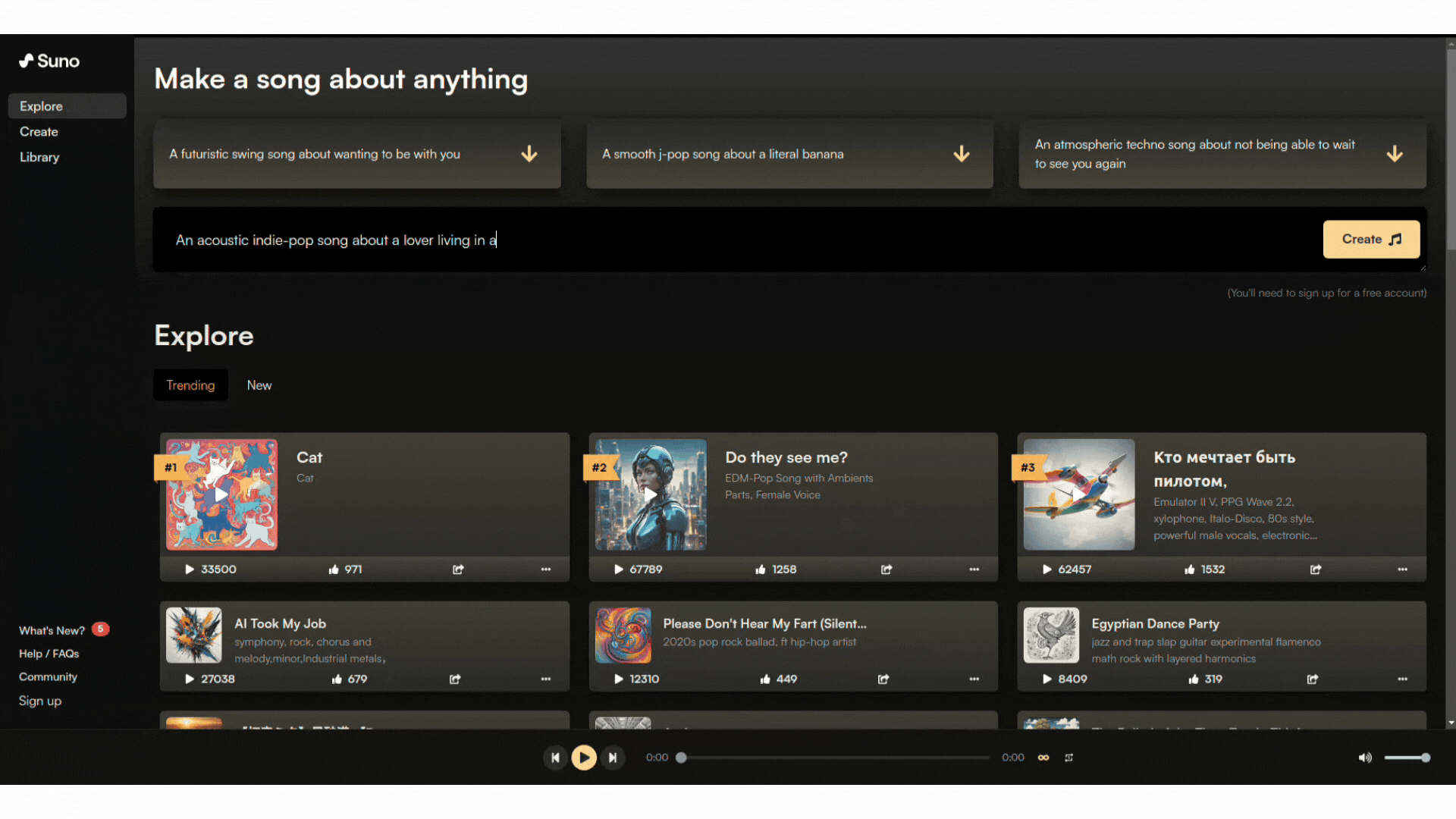Switch to the New tab in Explore
Viewport: 1456px width, 819px height.
(259, 384)
